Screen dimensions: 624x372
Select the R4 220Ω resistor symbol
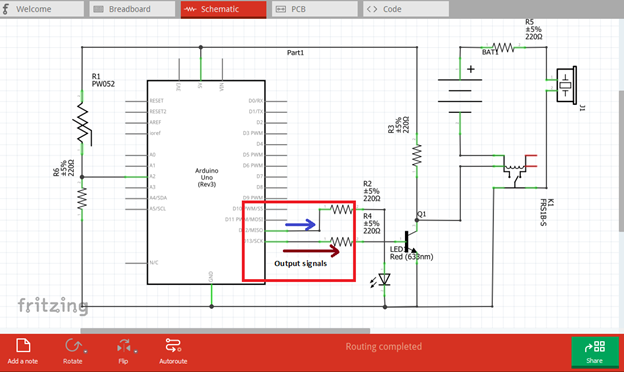click(x=342, y=242)
